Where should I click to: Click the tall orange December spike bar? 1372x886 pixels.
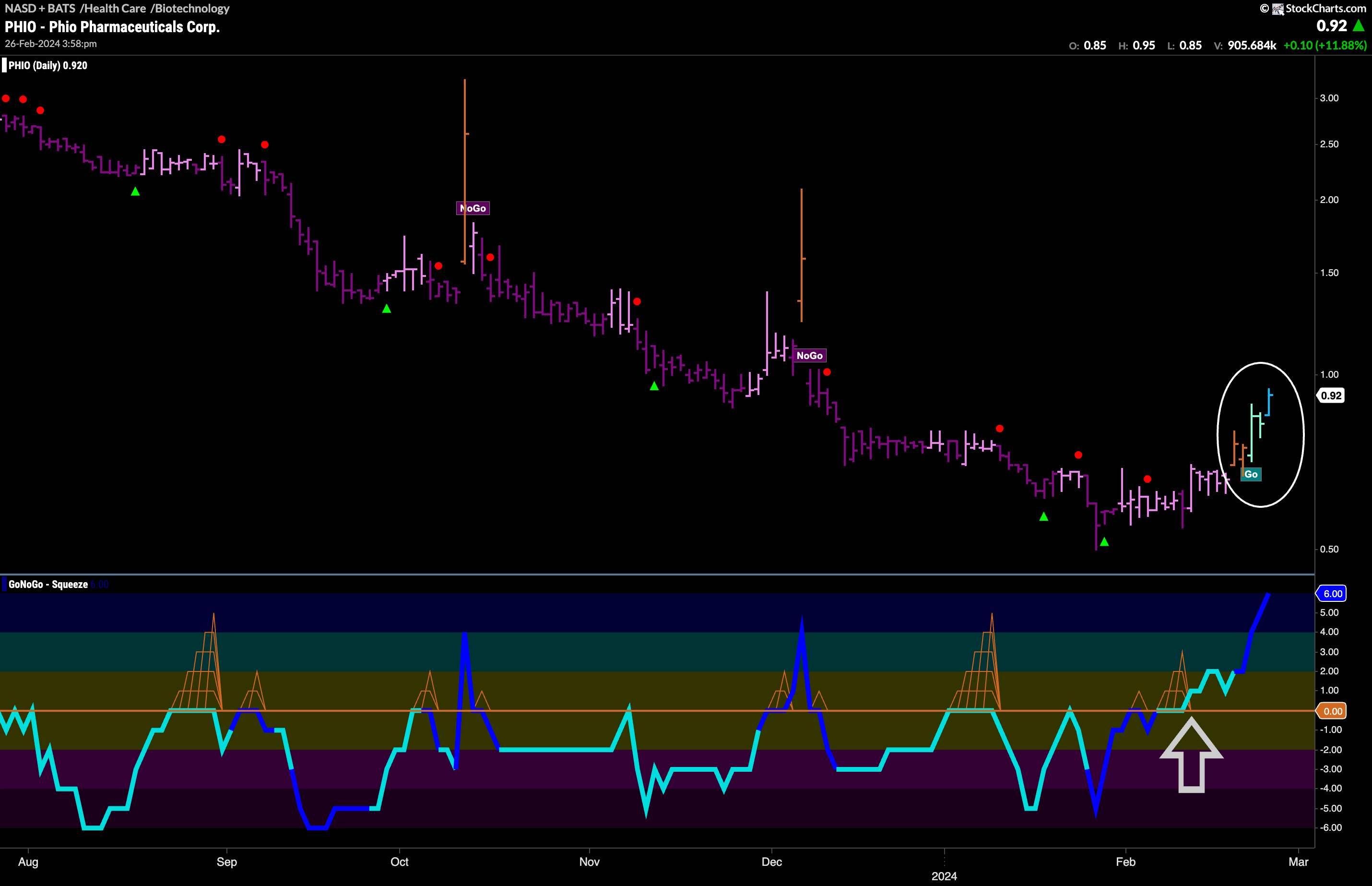point(802,255)
